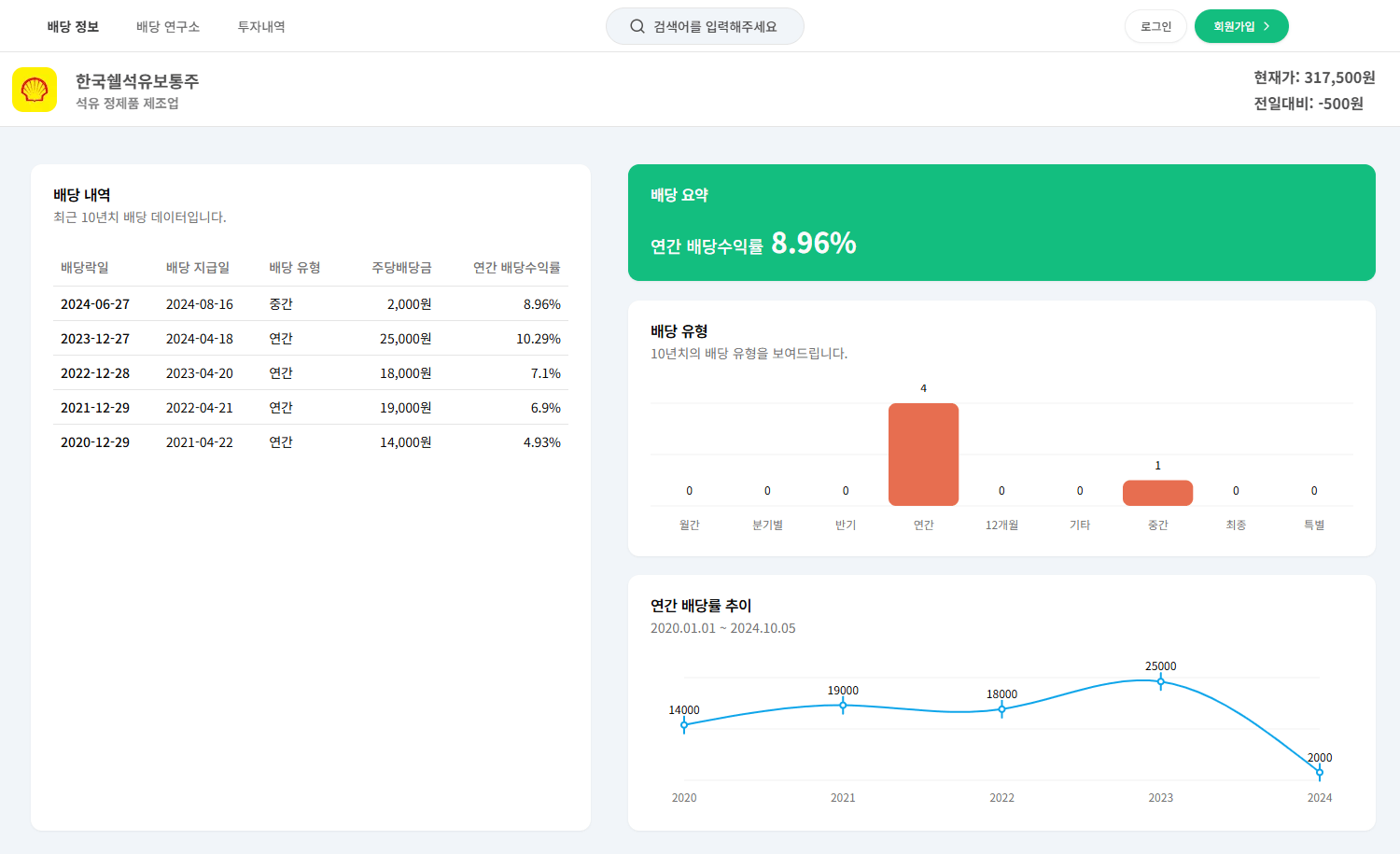Focus the 검색어를 입력해주세요 search field

[705, 26]
